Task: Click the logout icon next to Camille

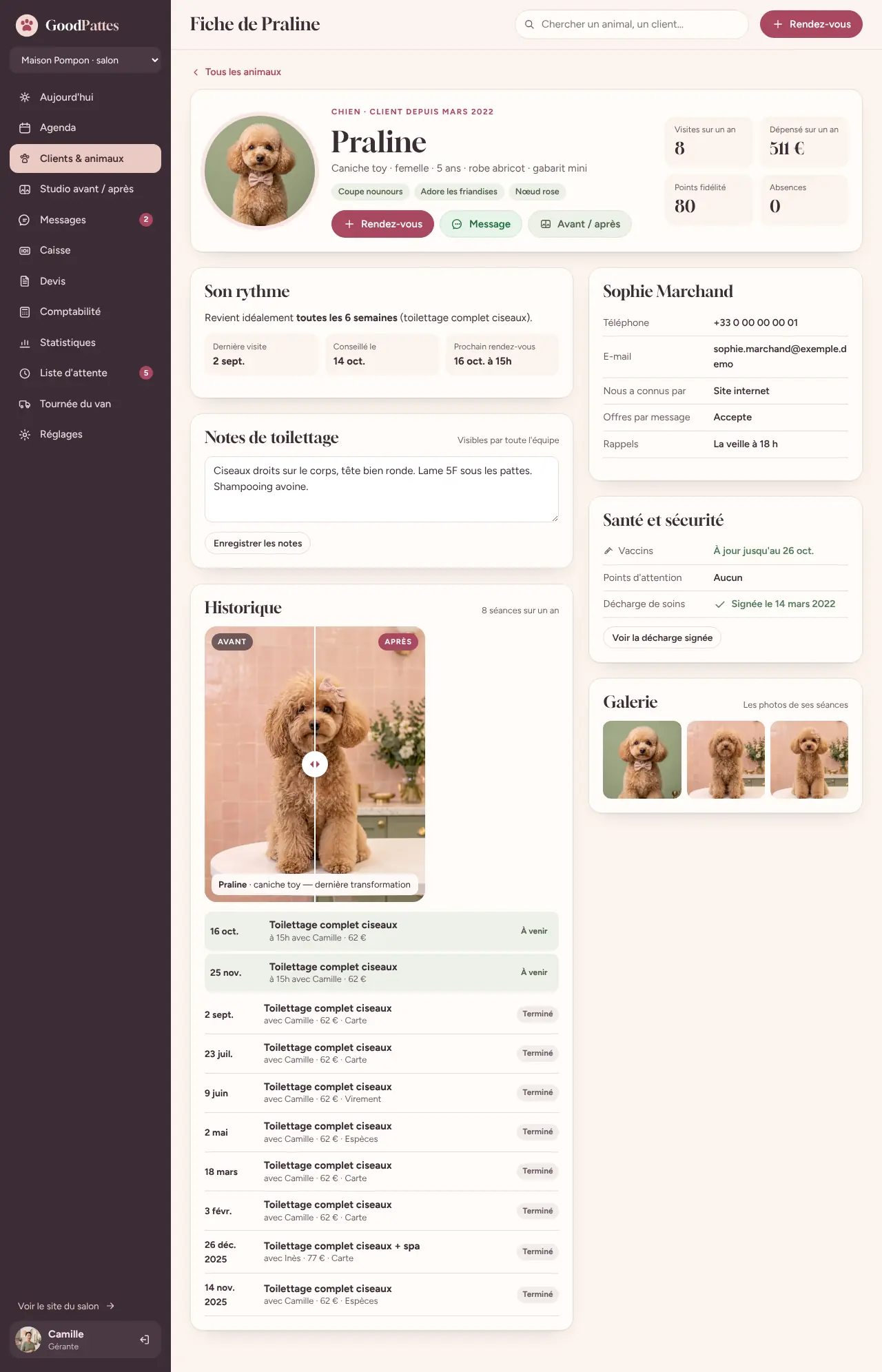Action: (x=145, y=1340)
